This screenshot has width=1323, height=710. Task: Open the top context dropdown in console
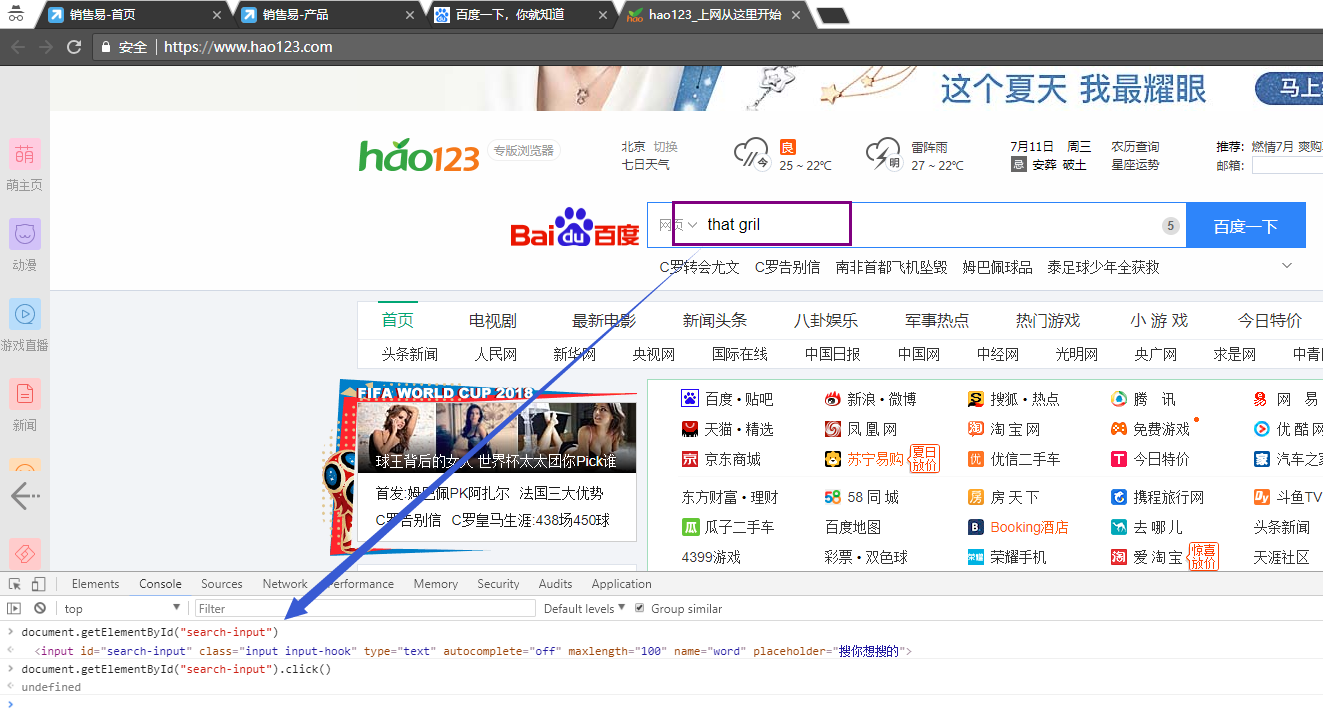[122, 608]
